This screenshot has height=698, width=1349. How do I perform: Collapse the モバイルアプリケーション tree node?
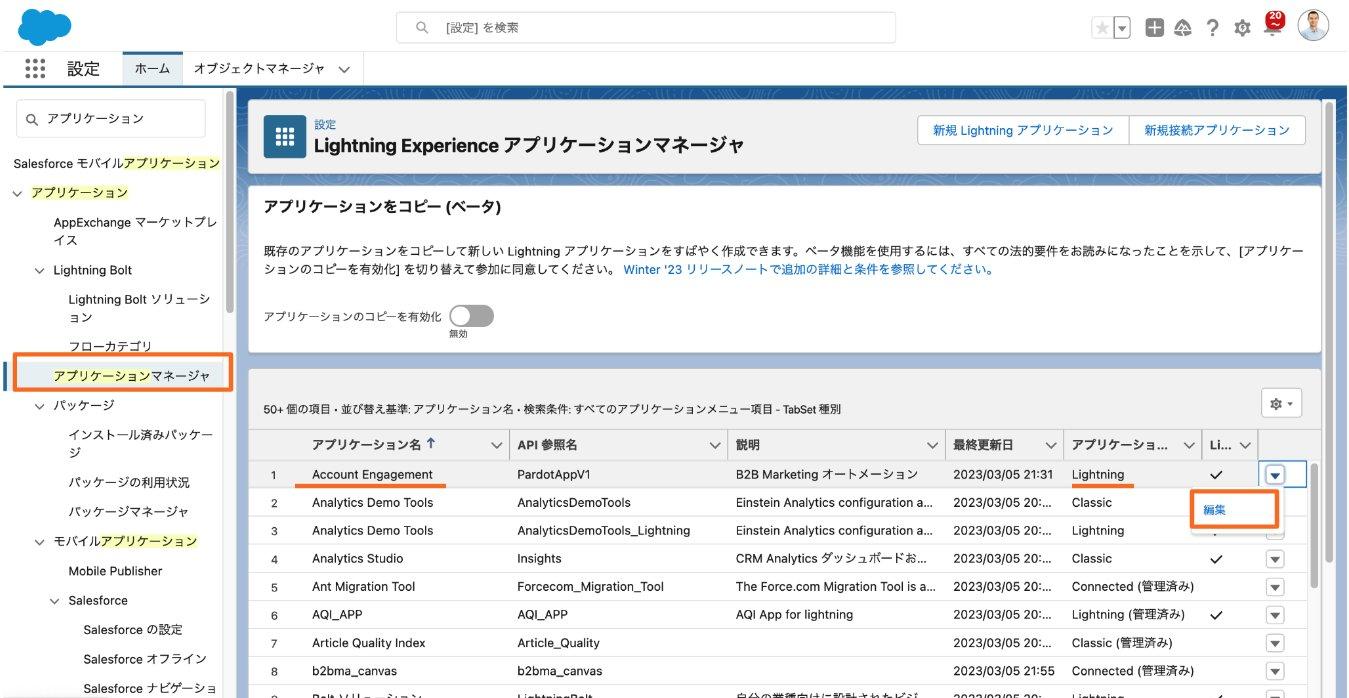40,541
